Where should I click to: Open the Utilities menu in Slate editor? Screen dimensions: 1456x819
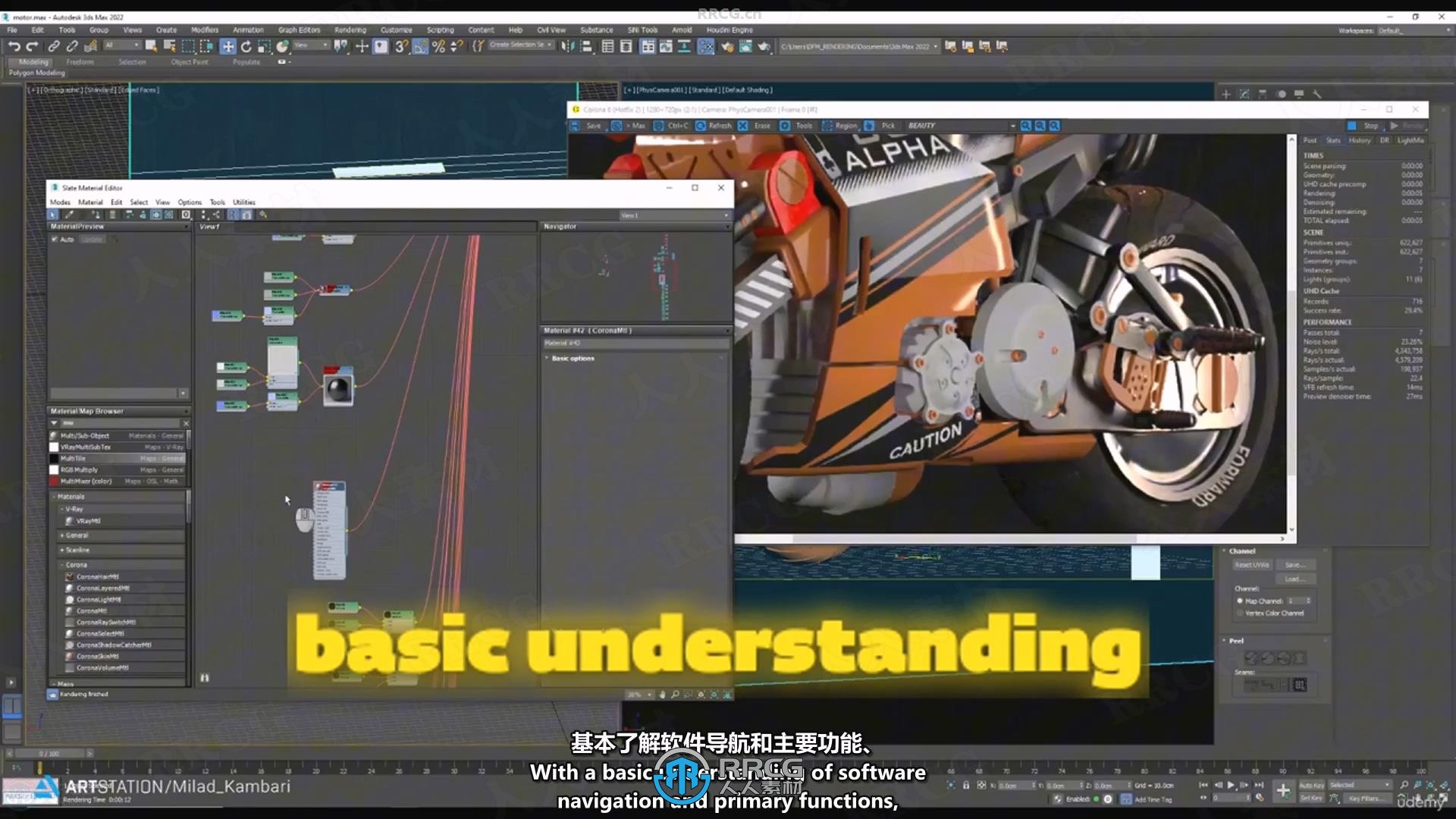[244, 202]
